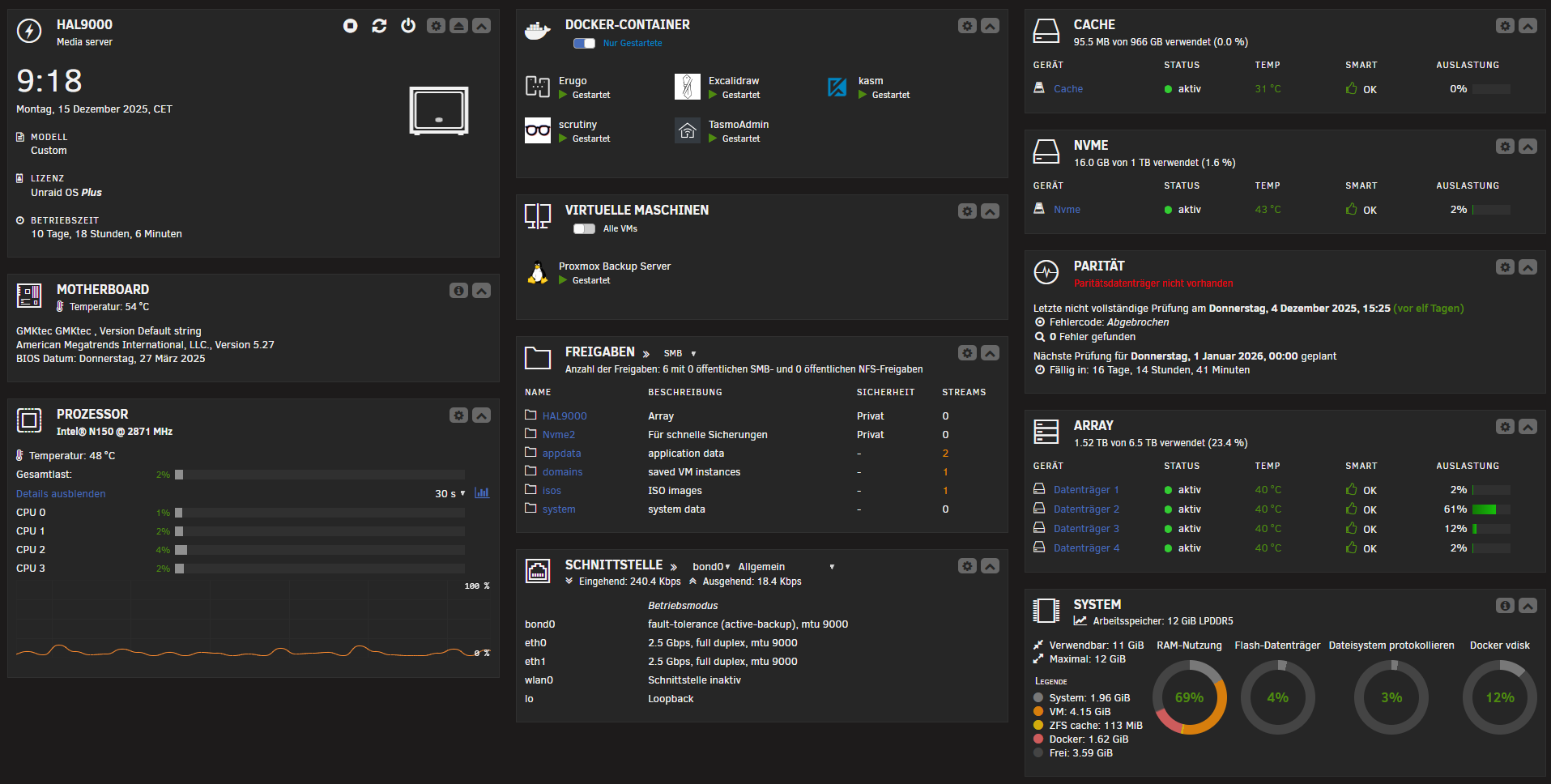Select the Proxmox Backup Server penguin icon
This screenshot has height=784, width=1551.
pyautogui.click(x=538, y=272)
